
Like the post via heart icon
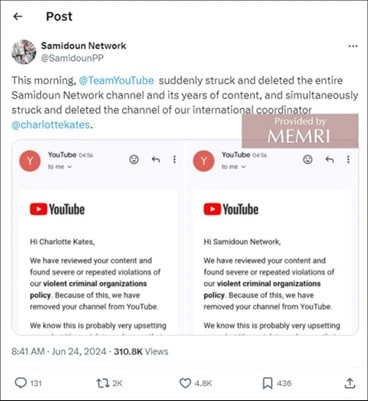coord(185,383)
